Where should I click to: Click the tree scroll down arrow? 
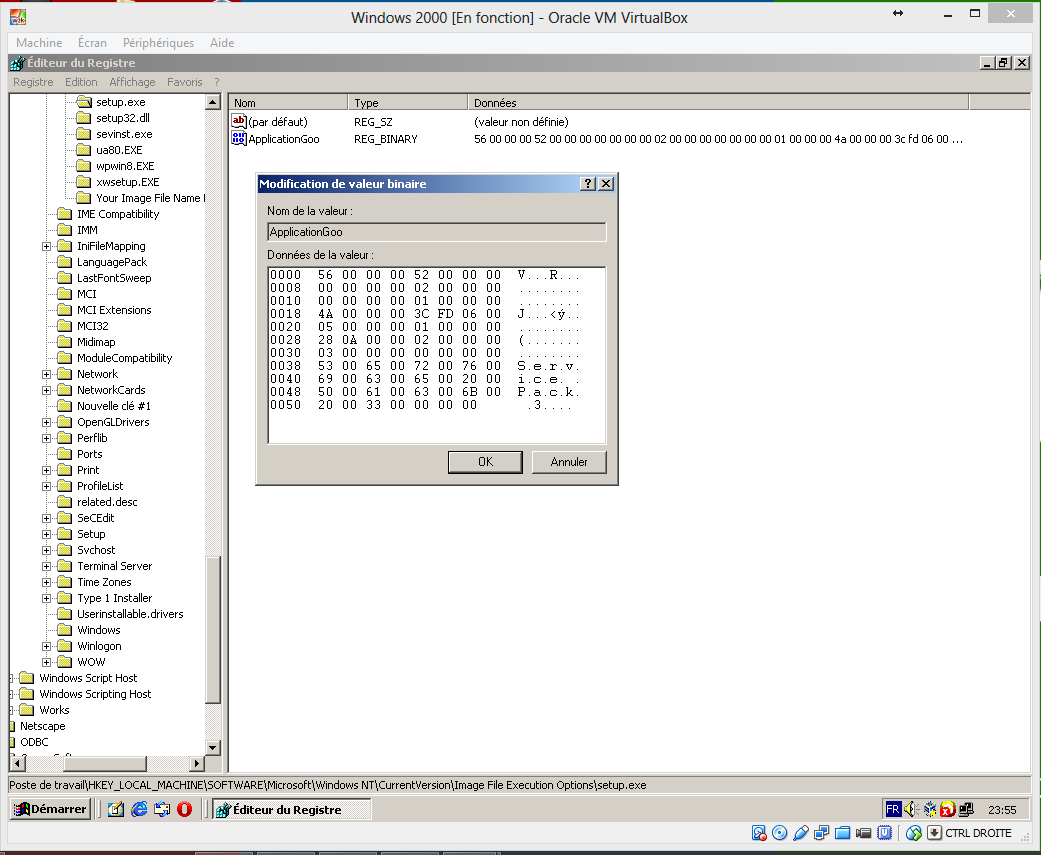[x=212, y=747]
